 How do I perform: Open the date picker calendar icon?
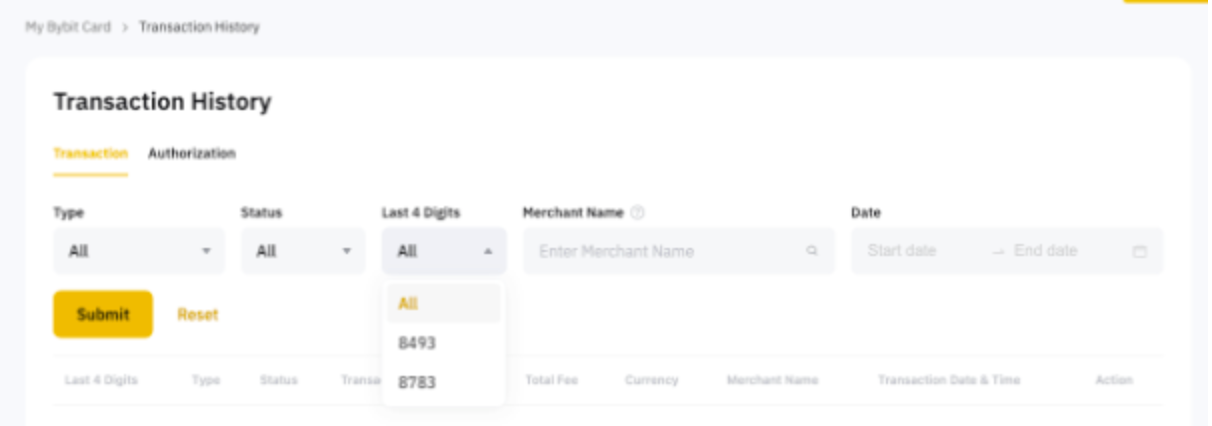[1139, 252]
